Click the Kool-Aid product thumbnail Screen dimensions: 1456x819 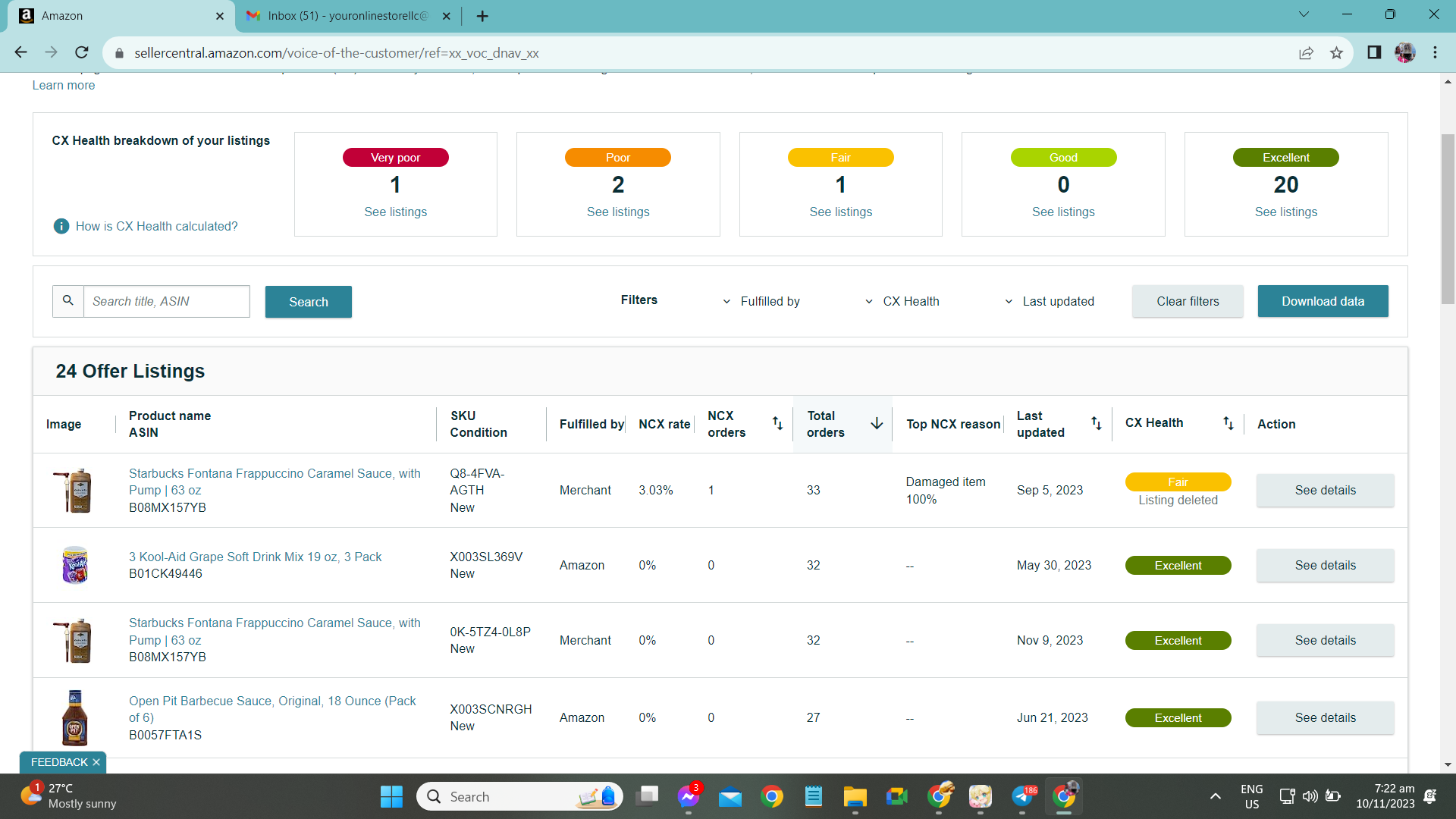74,565
